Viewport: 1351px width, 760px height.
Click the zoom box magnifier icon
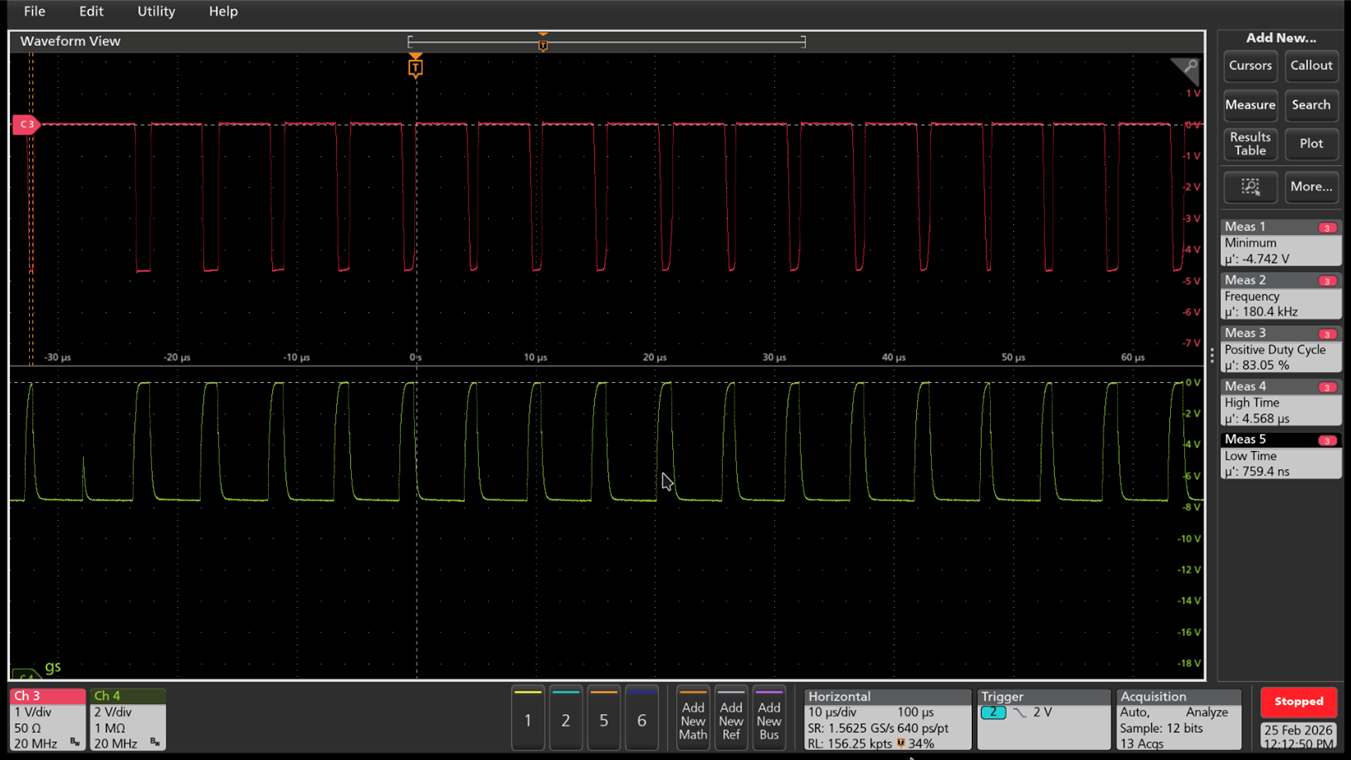point(1250,187)
